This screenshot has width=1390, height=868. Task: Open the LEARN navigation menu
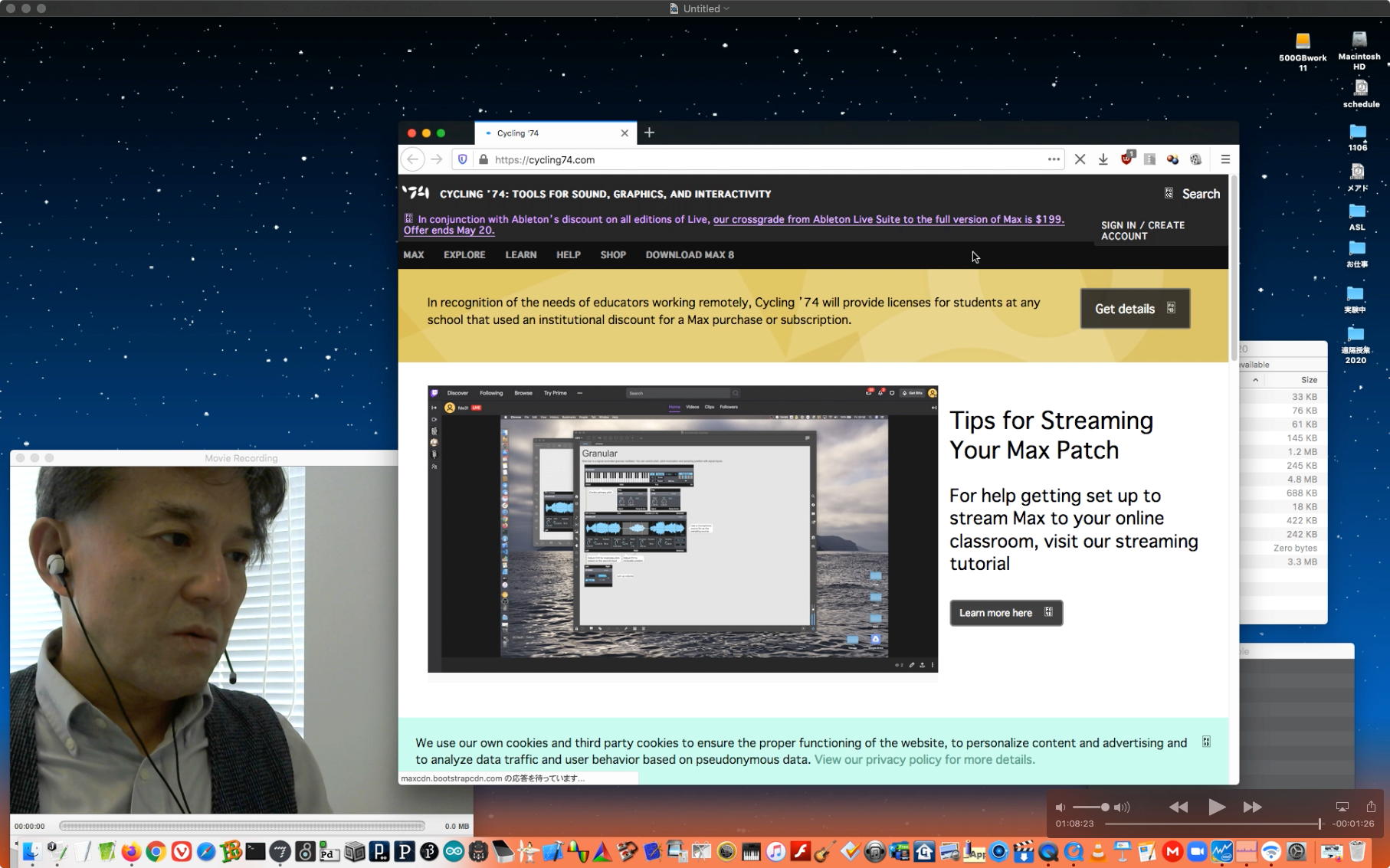tap(521, 254)
